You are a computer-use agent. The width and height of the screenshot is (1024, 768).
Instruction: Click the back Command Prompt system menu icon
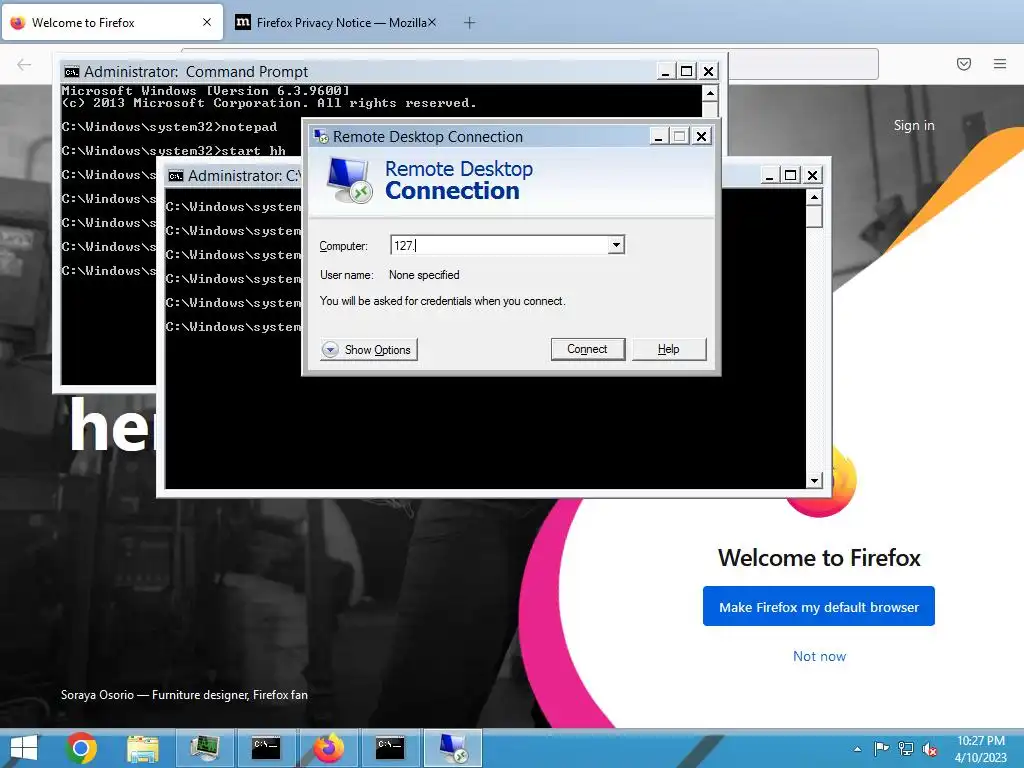71,71
